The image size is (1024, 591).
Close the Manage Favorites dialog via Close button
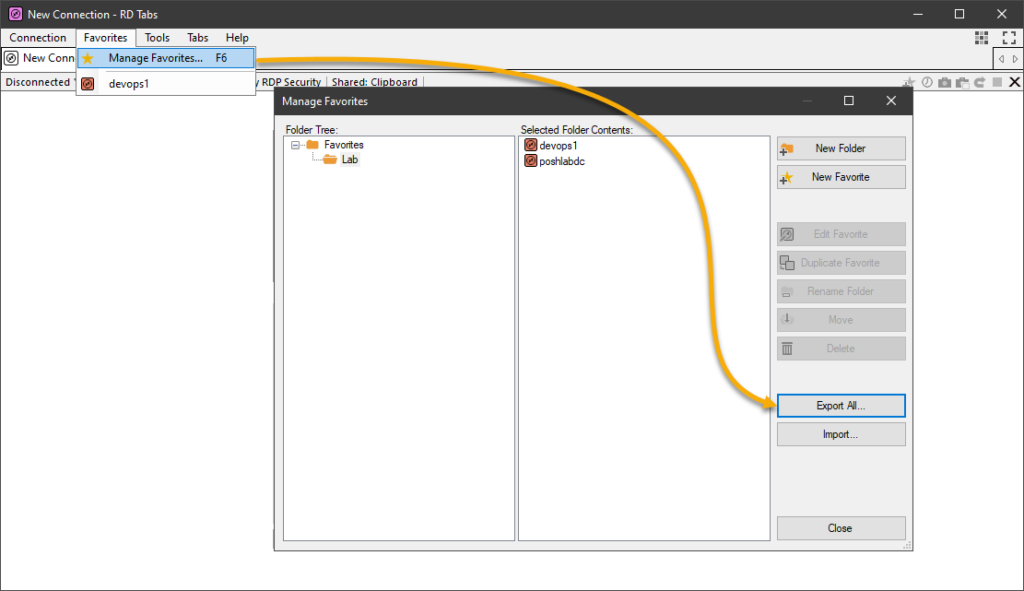pos(840,528)
